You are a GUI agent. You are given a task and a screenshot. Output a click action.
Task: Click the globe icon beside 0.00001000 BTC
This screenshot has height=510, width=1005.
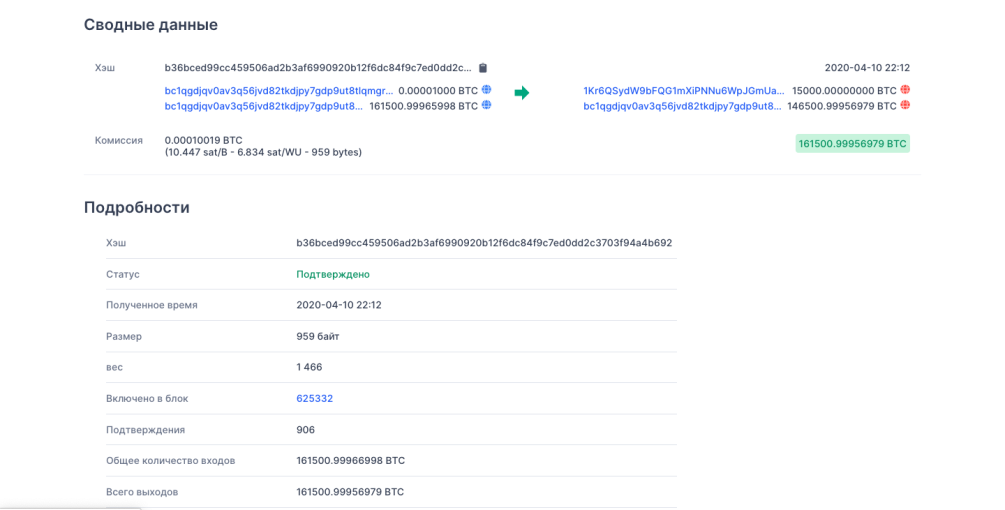pos(486,90)
